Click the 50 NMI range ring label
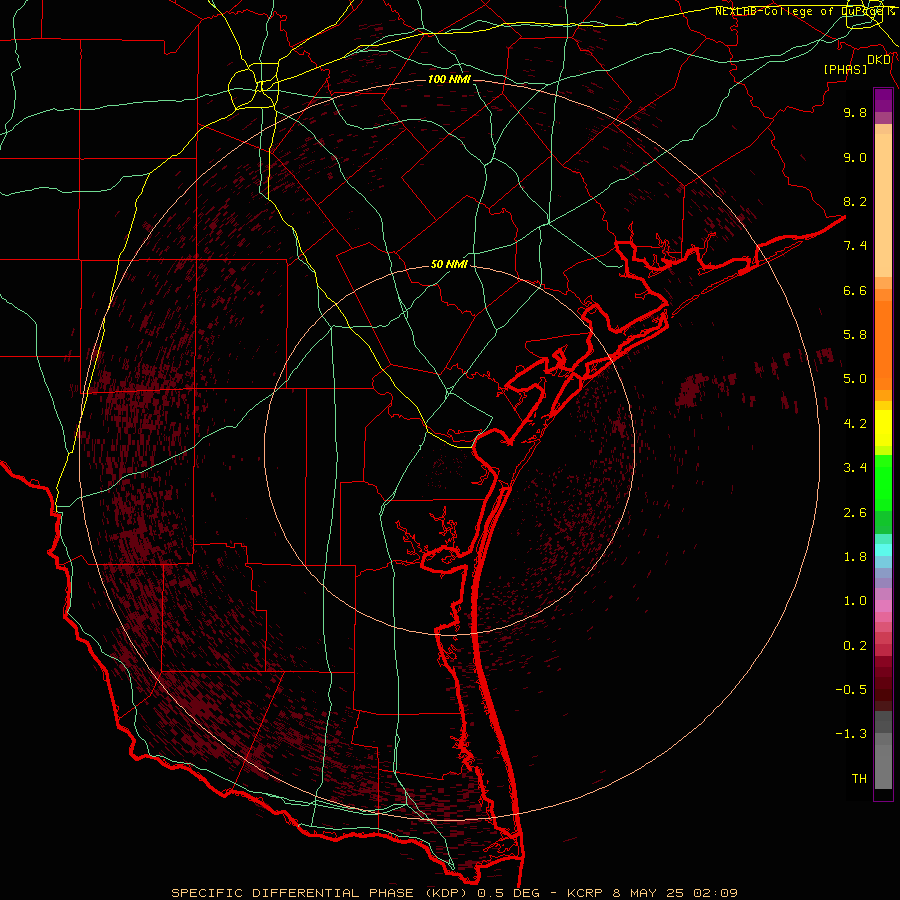The height and width of the screenshot is (900, 900). coord(449,264)
